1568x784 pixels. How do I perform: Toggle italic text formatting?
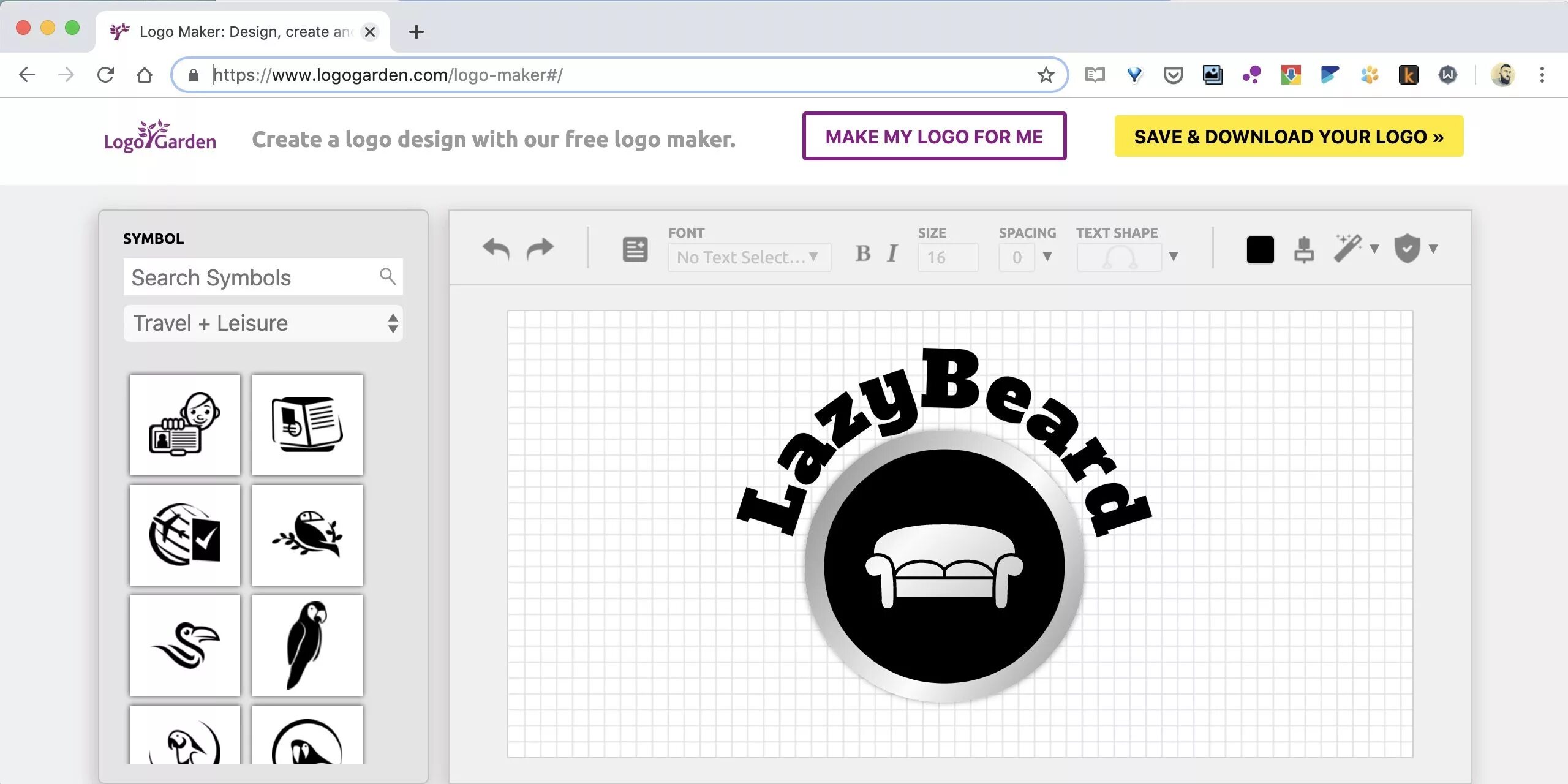click(x=892, y=253)
